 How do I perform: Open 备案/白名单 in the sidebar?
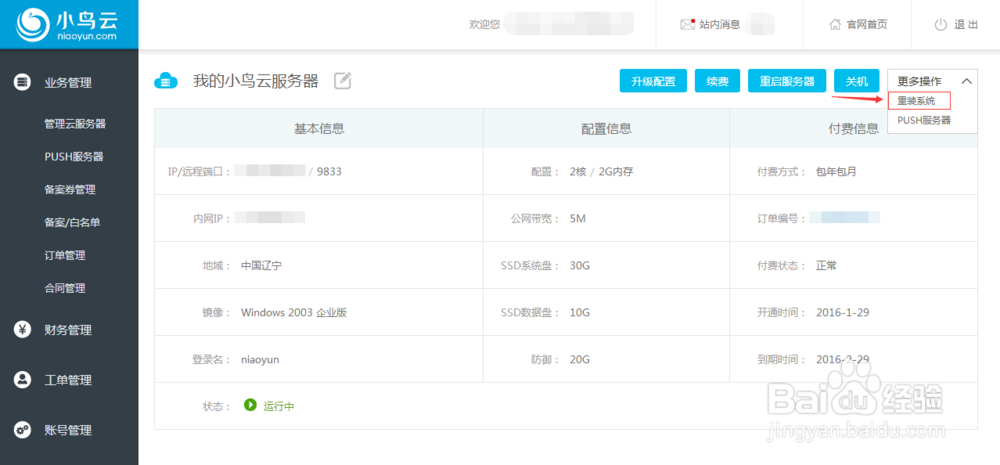point(72,222)
